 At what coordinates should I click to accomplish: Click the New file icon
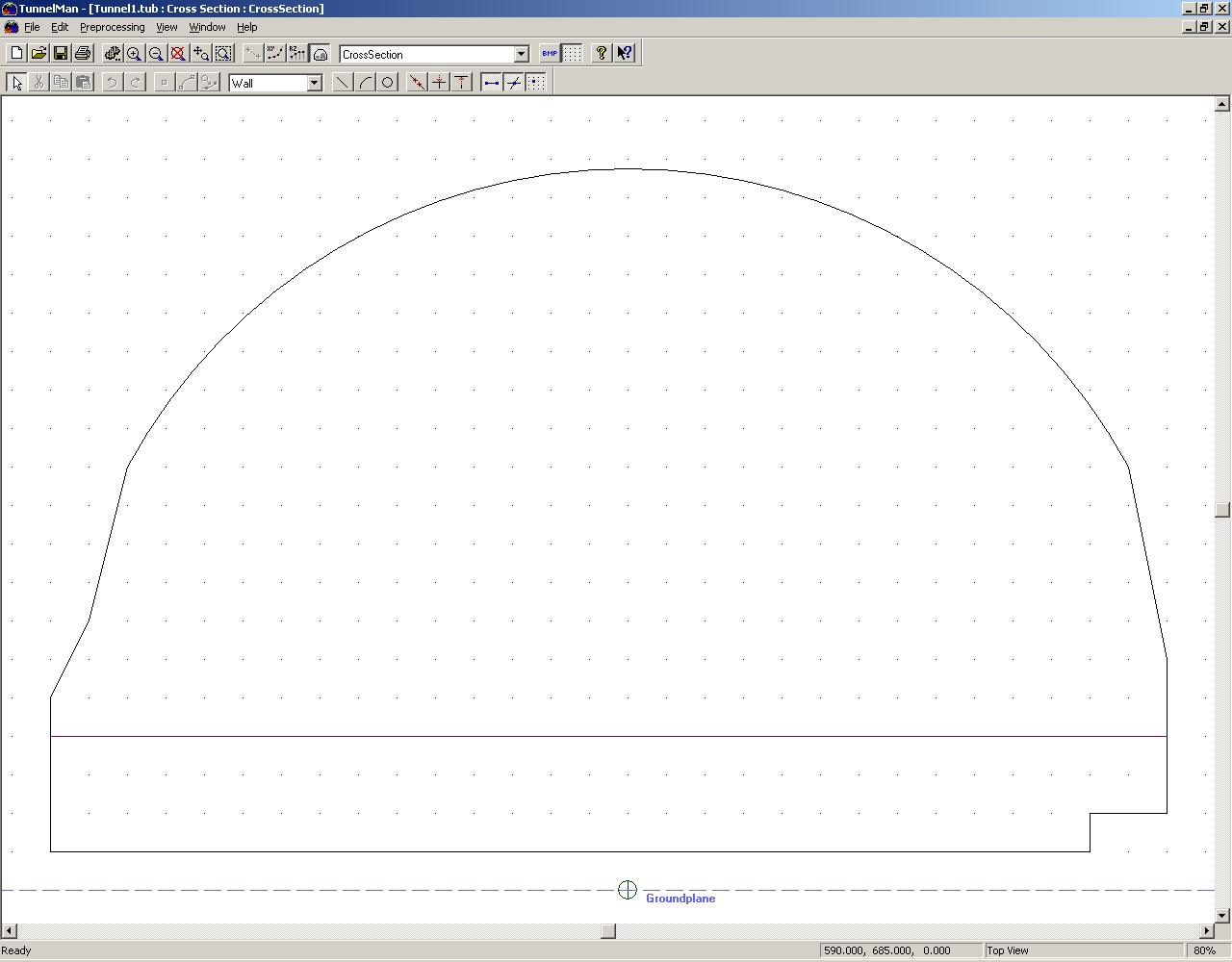[x=16, y=54]
